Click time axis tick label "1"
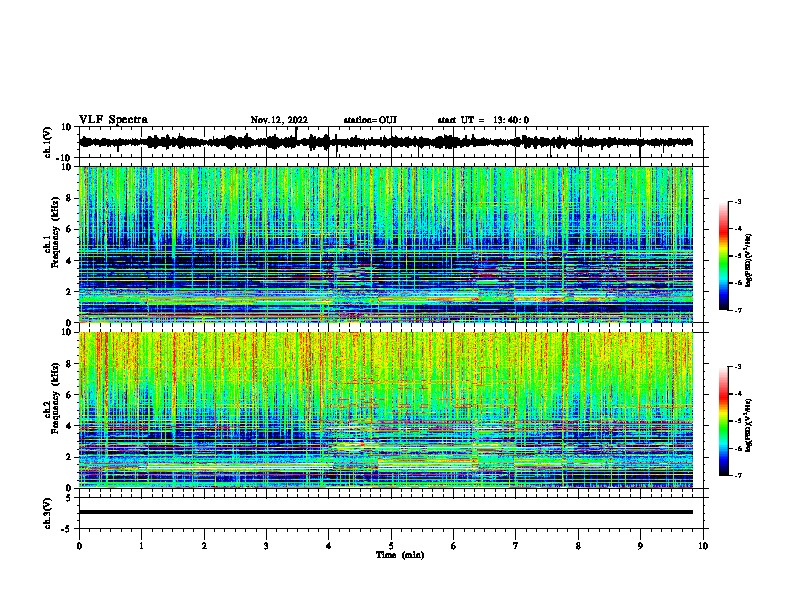This screenshot has width=792, height=612. click(141, 546)
